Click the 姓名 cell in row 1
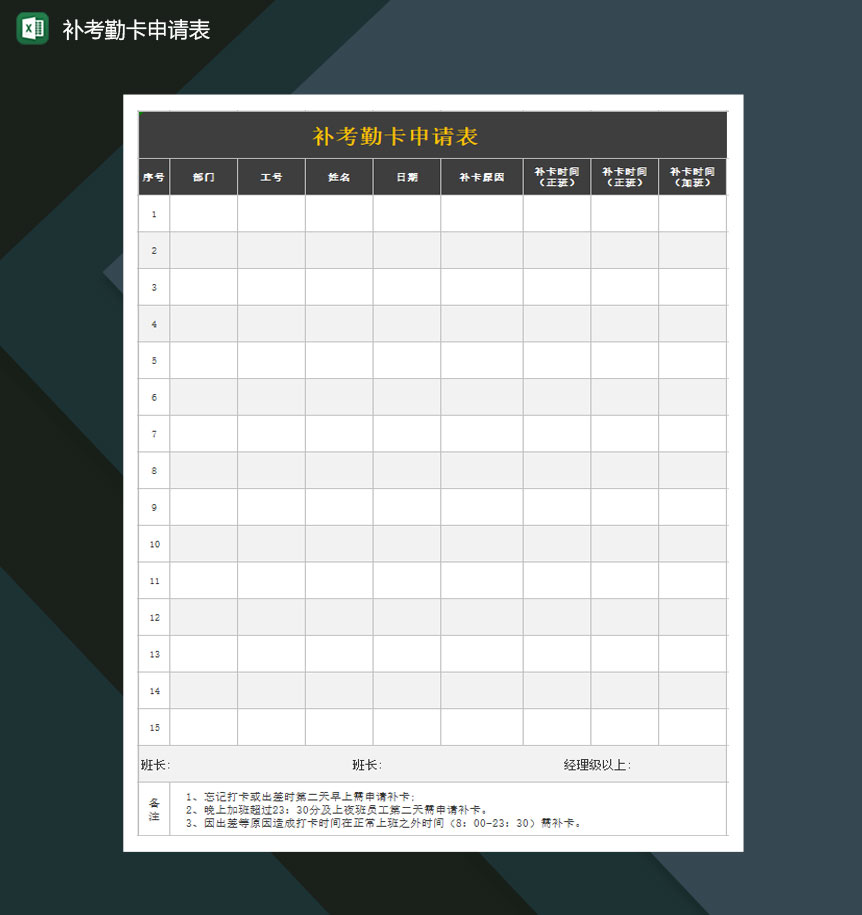This screenshot has width=862, height=915. [x=339, y=213]
